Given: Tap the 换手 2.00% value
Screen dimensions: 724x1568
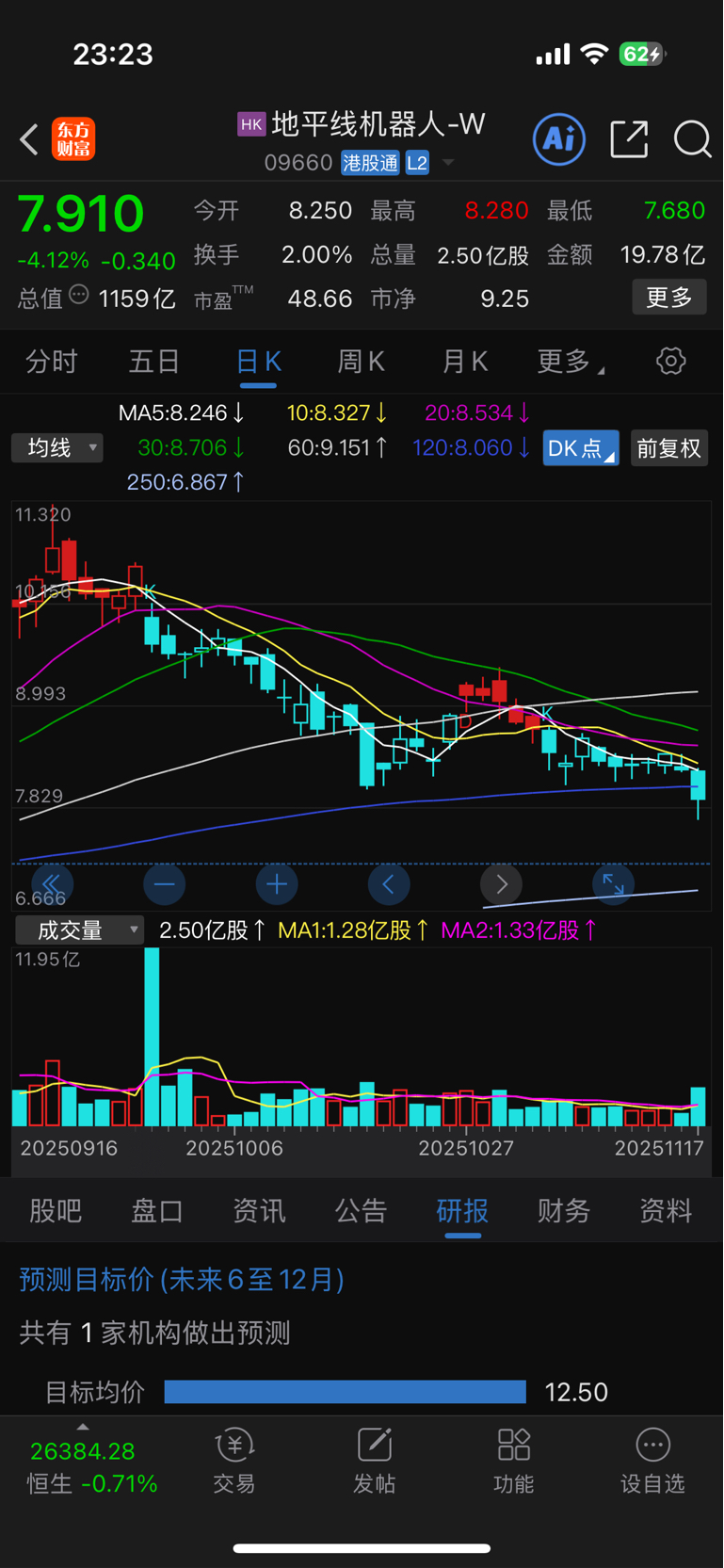Looking at the screenshot, I should pos(317,254).
